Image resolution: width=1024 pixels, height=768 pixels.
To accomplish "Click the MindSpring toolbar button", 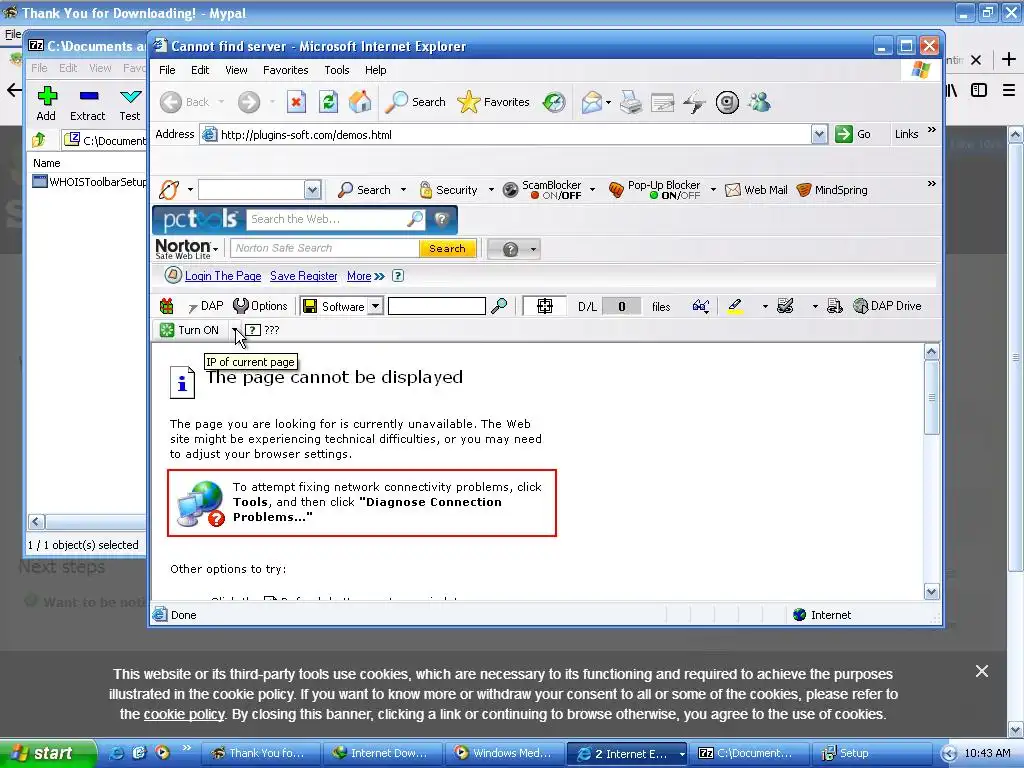I will click(x=833, y=190).
